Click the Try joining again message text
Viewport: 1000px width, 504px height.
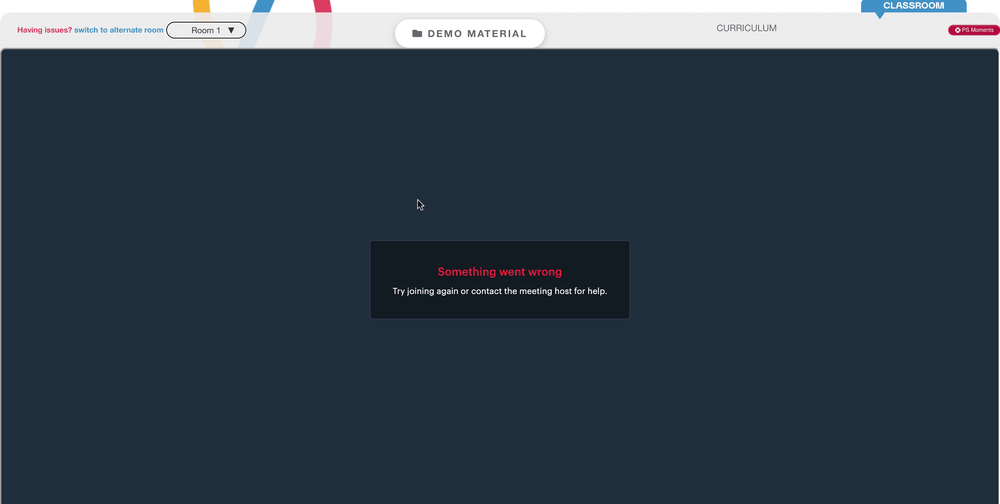pyautogui.click(x=499, y=291)
